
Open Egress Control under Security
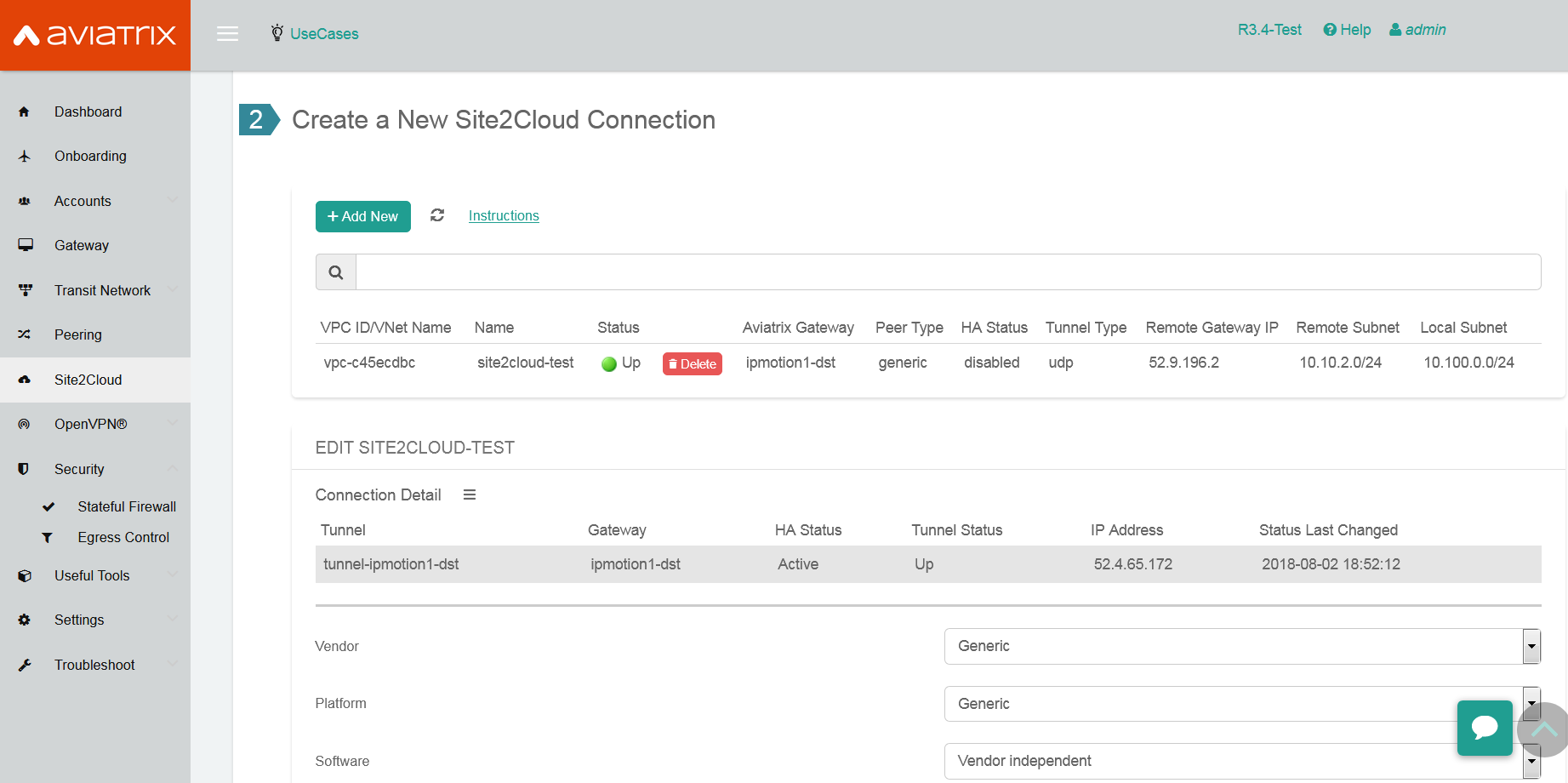point(123,537)
